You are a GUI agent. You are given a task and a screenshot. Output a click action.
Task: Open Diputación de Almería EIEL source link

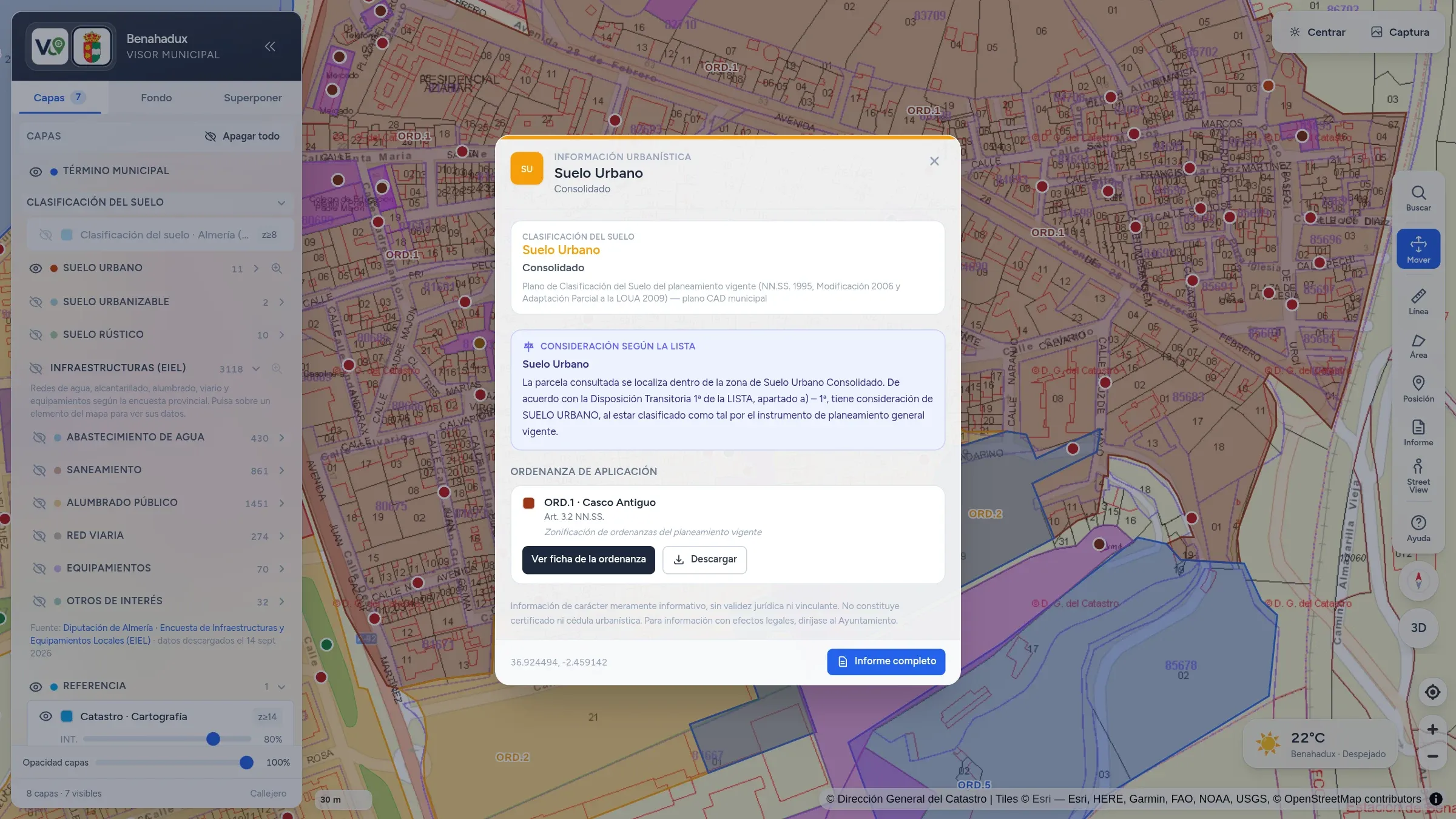coord(157,634)
